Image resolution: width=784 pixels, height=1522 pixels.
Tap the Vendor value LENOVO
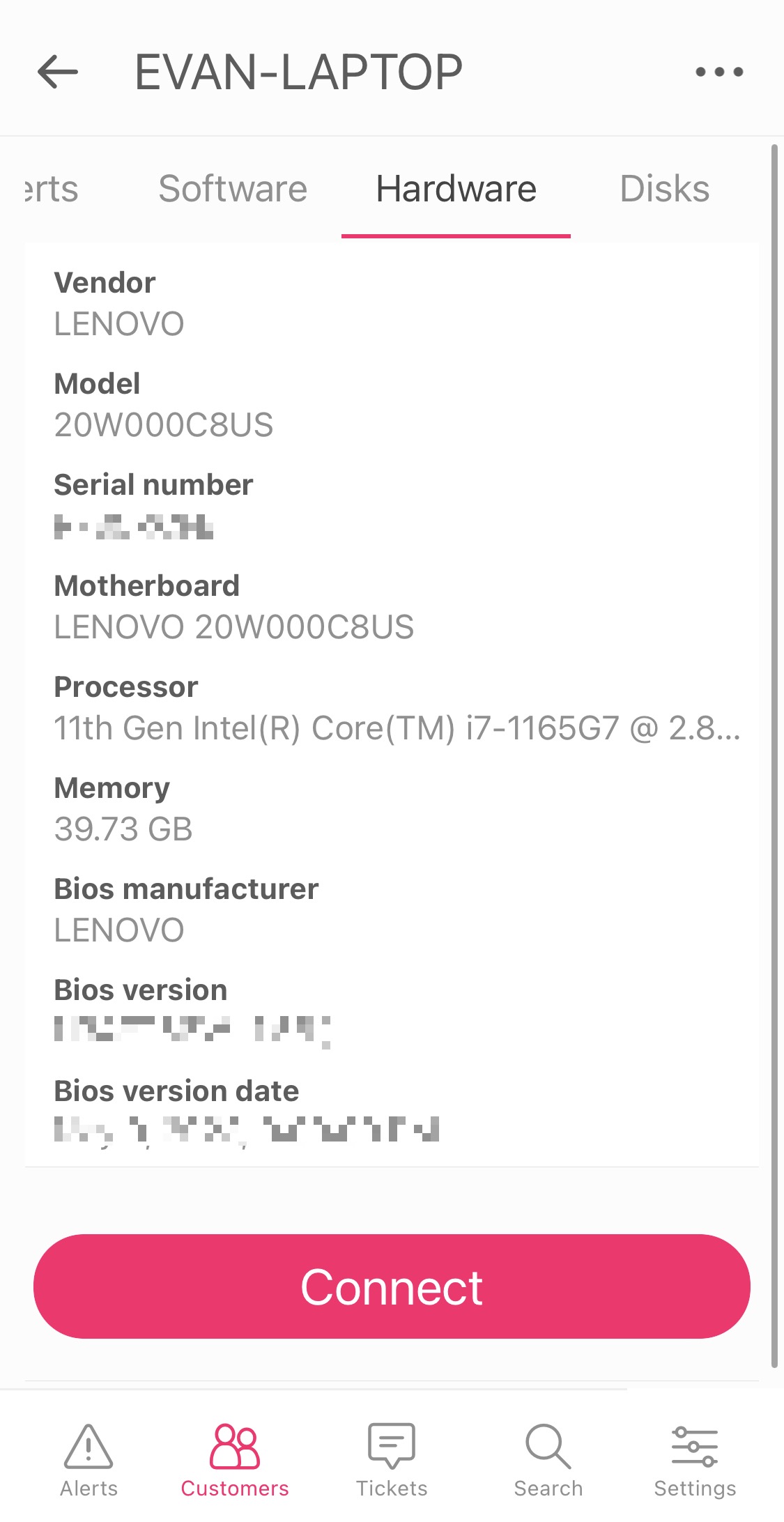point(119,324)
